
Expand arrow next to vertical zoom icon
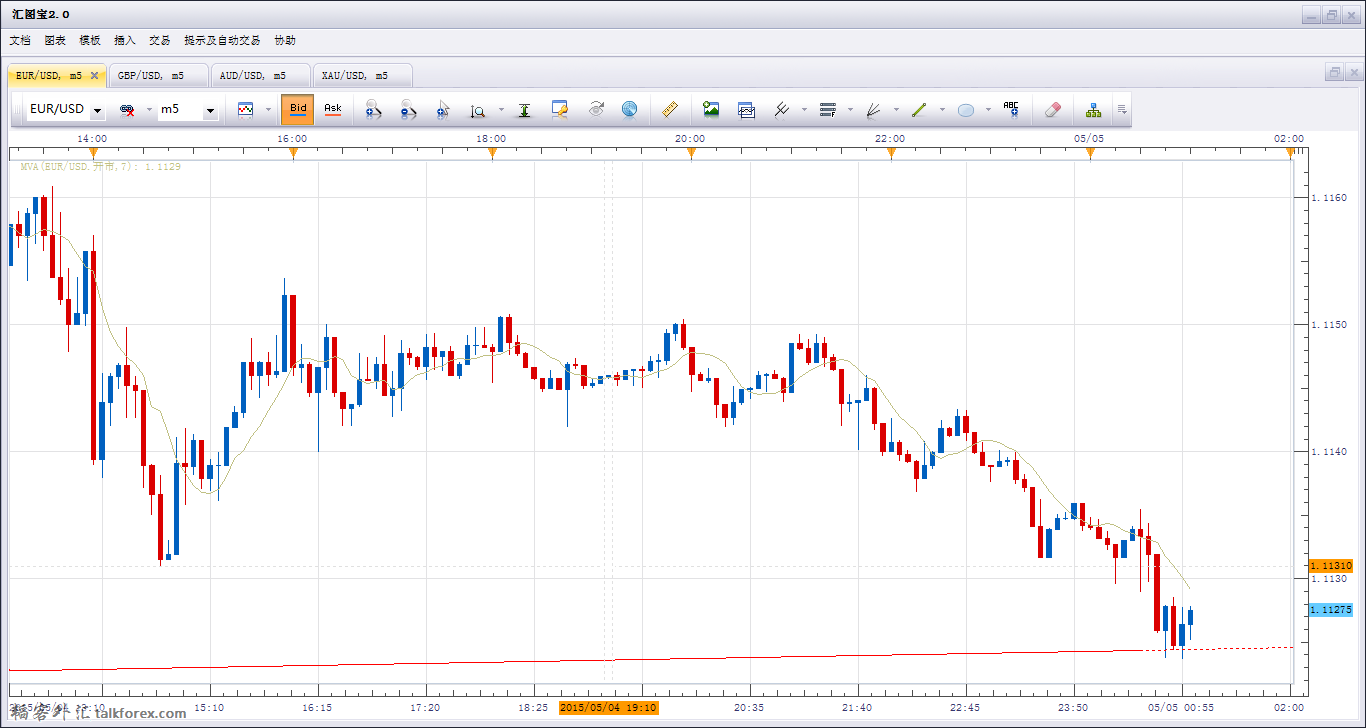501,110
